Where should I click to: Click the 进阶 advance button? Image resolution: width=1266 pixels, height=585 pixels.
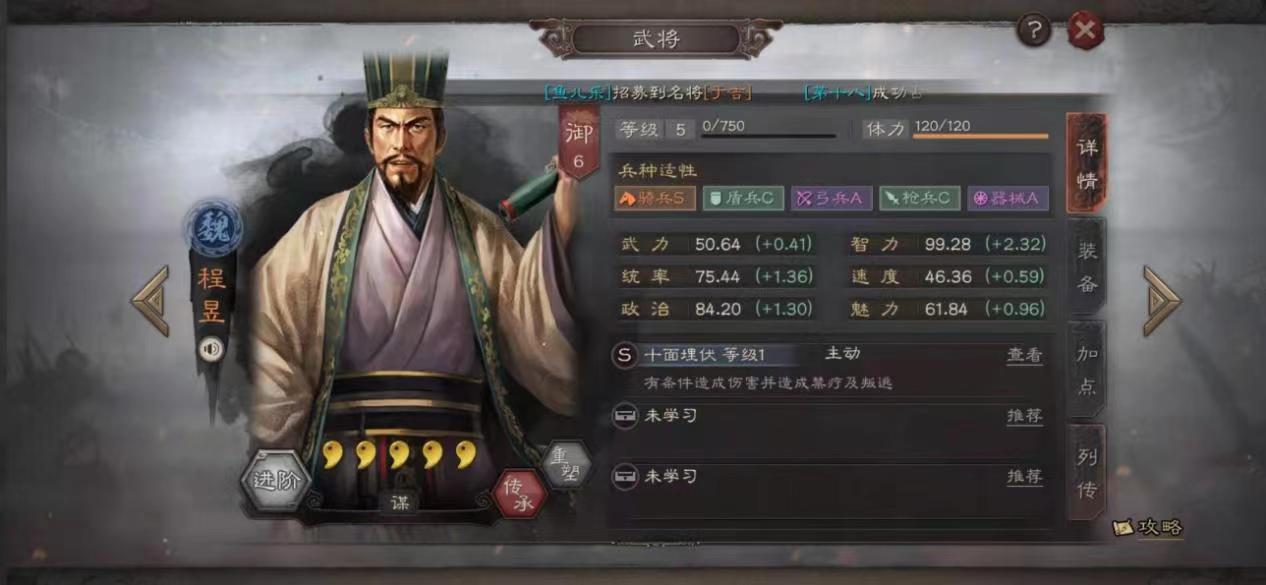[277, 481]
